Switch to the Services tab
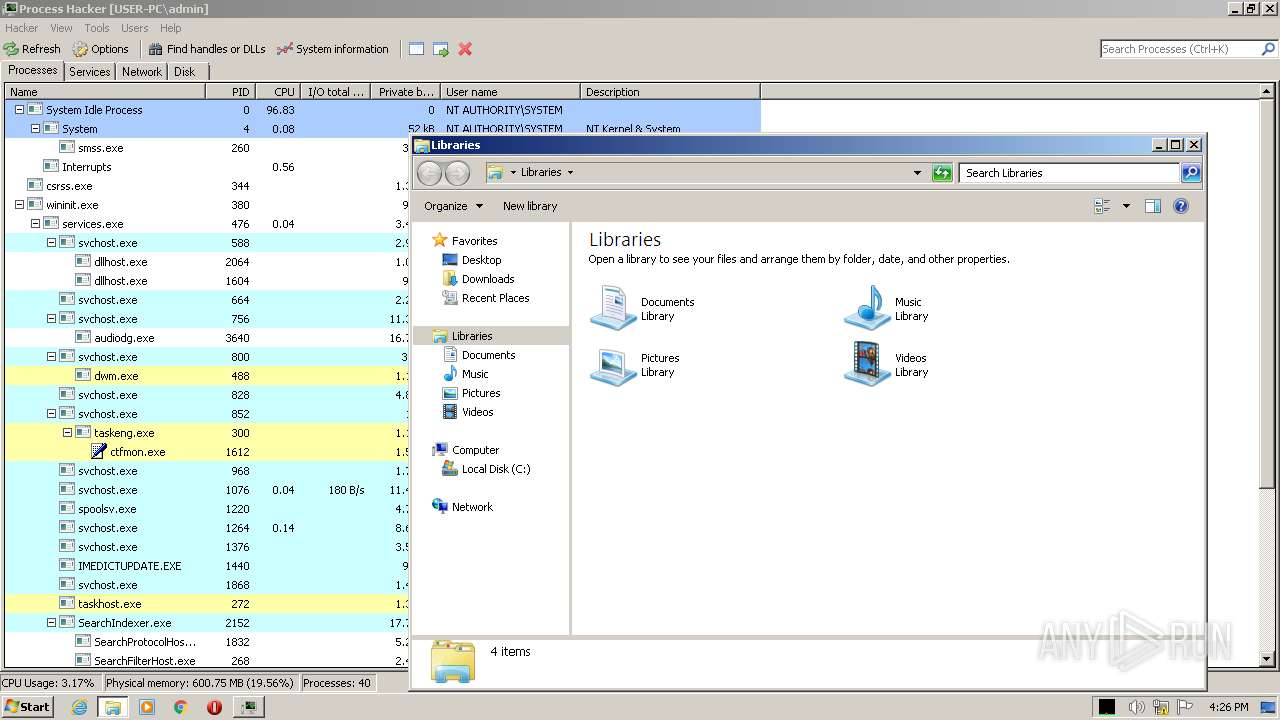This screenshot has height=720, width=1280. pos(90,72)
